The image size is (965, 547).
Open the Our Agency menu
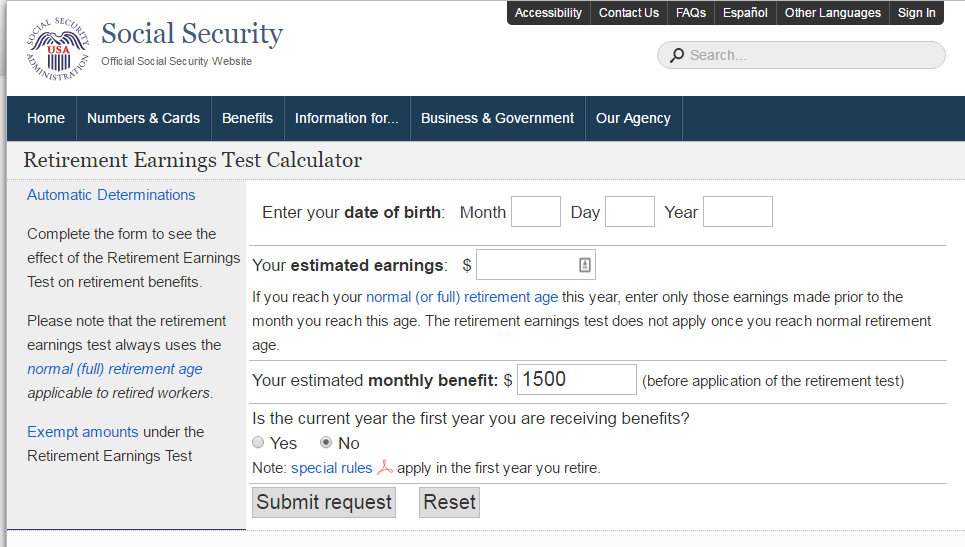pos(633,118)
